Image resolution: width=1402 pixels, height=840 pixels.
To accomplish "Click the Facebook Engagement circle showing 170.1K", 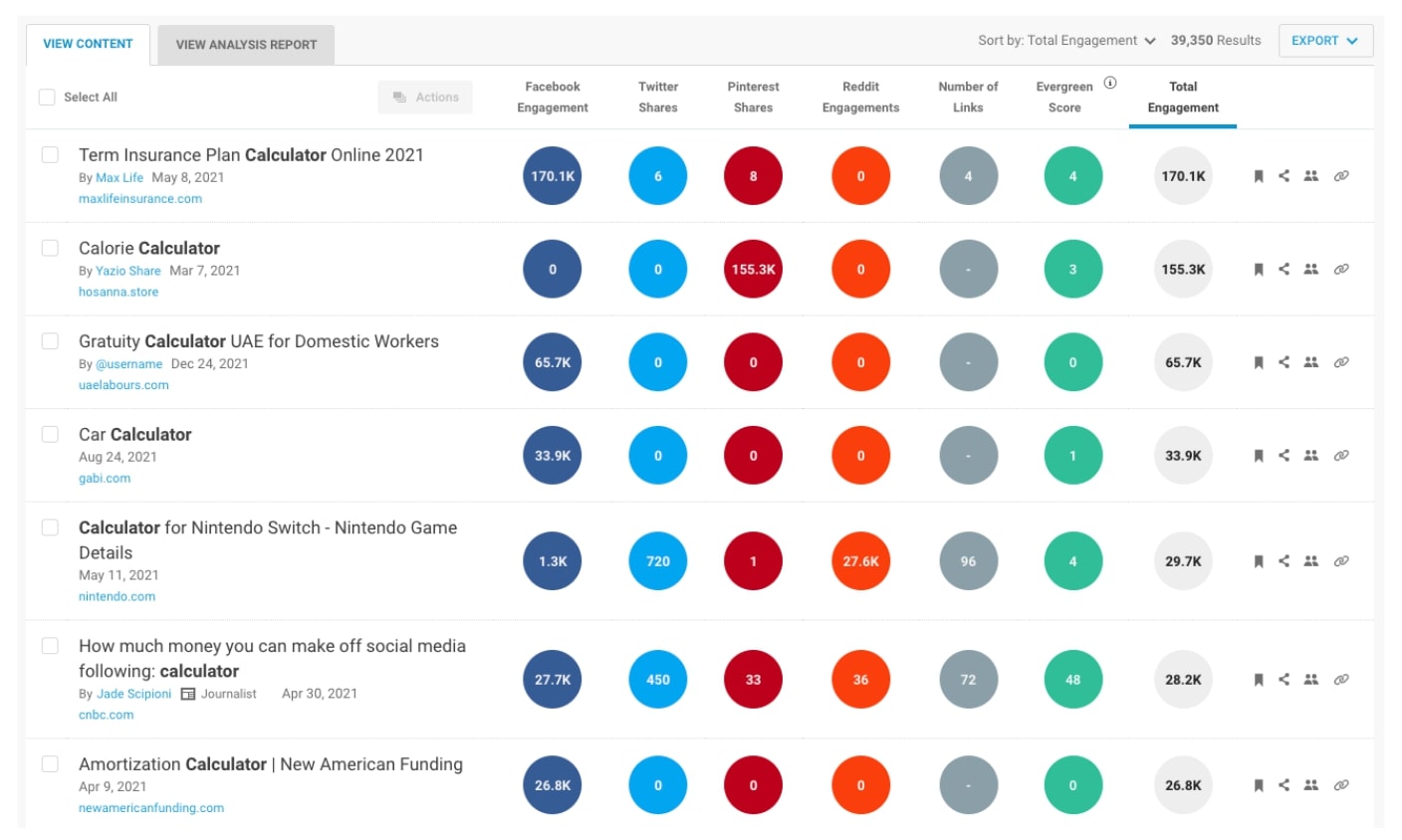I will point(552,175).
